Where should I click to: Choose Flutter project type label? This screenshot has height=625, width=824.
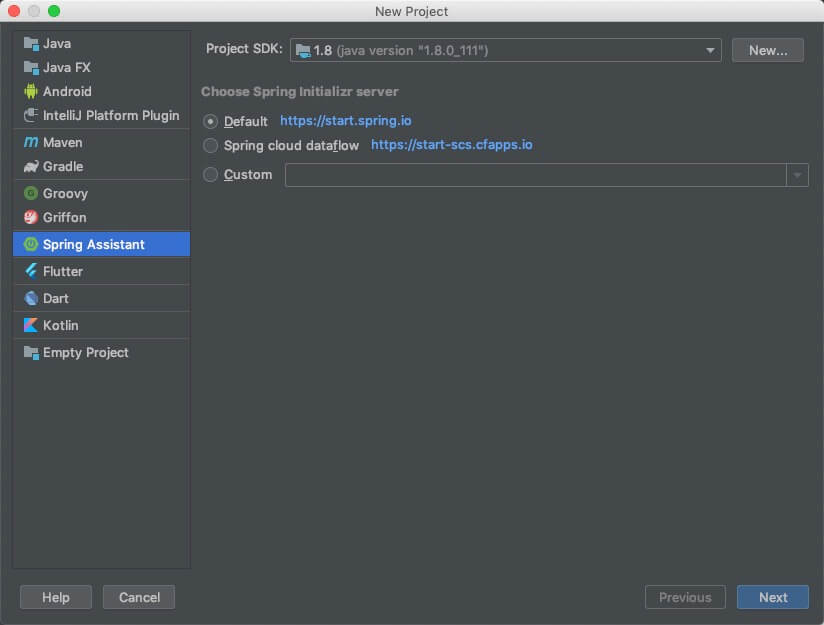click(x=63, y=271)
